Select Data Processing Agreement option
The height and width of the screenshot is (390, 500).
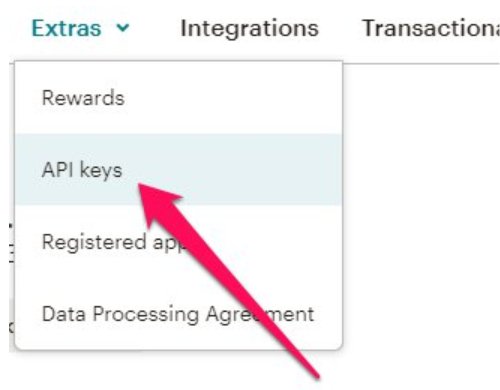click(x=178, y=314)
